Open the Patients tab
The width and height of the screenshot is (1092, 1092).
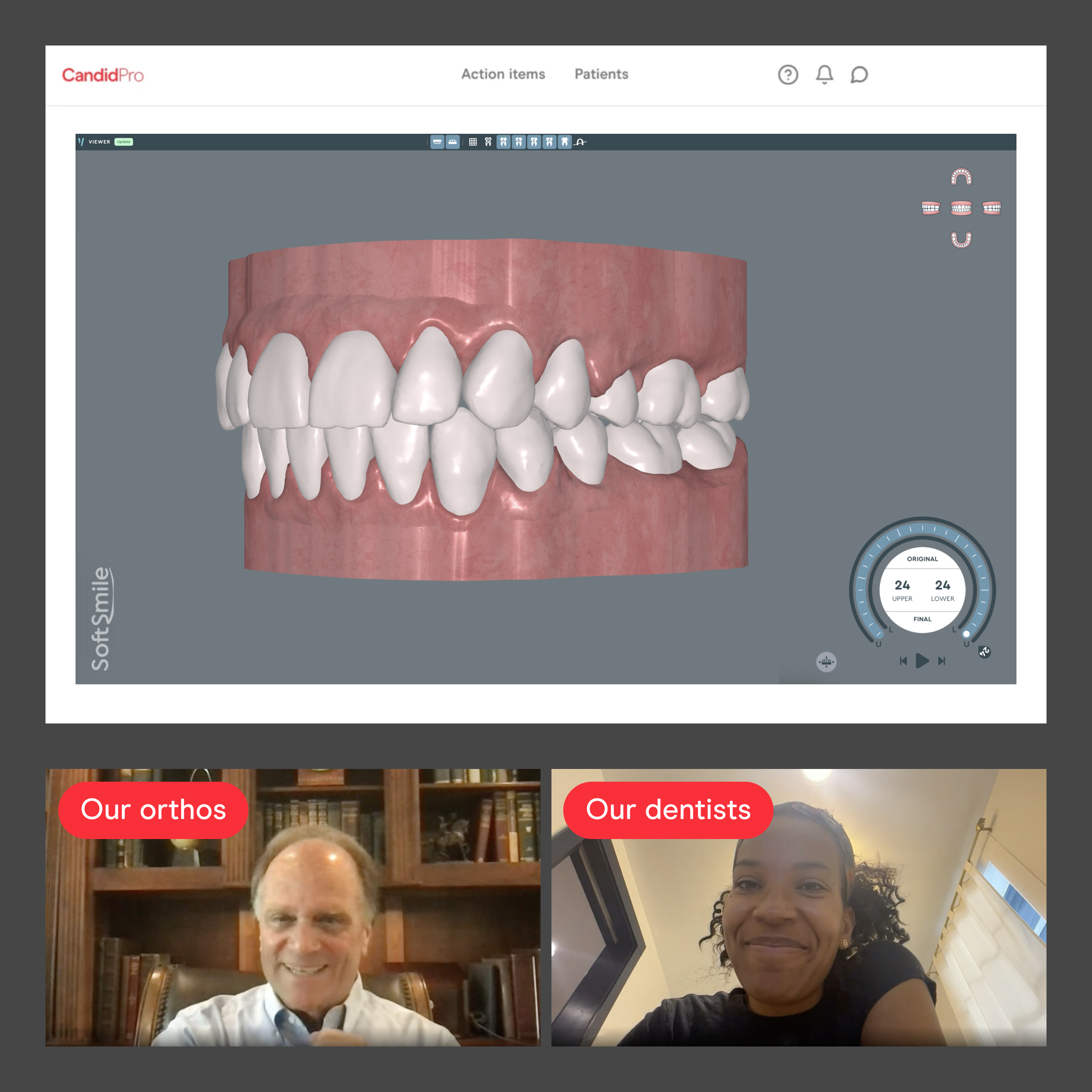602,74
